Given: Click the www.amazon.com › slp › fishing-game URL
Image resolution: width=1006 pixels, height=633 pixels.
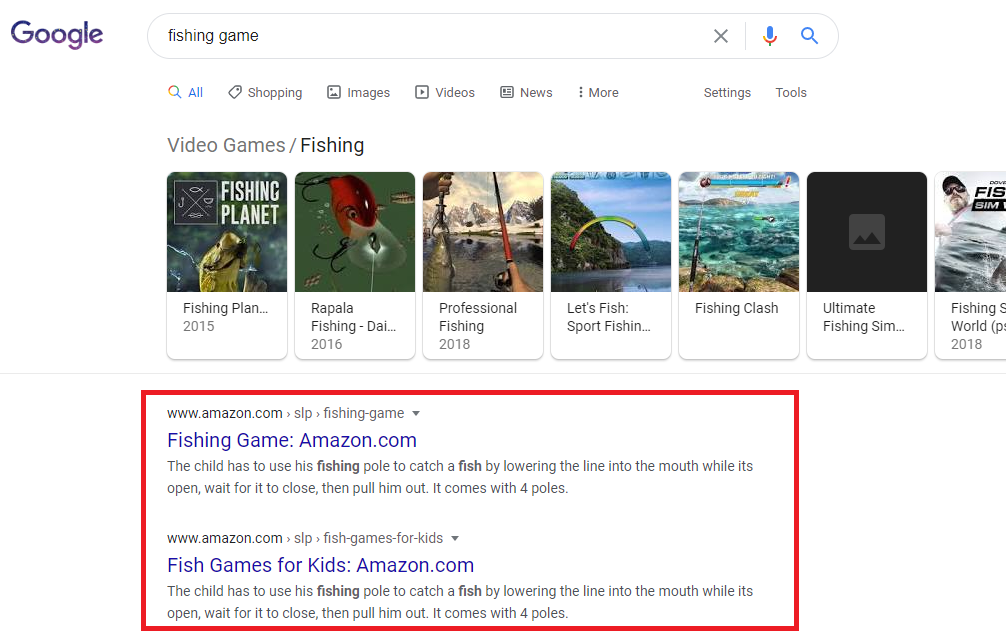Looking at the screenshot, I should point(286,413).
